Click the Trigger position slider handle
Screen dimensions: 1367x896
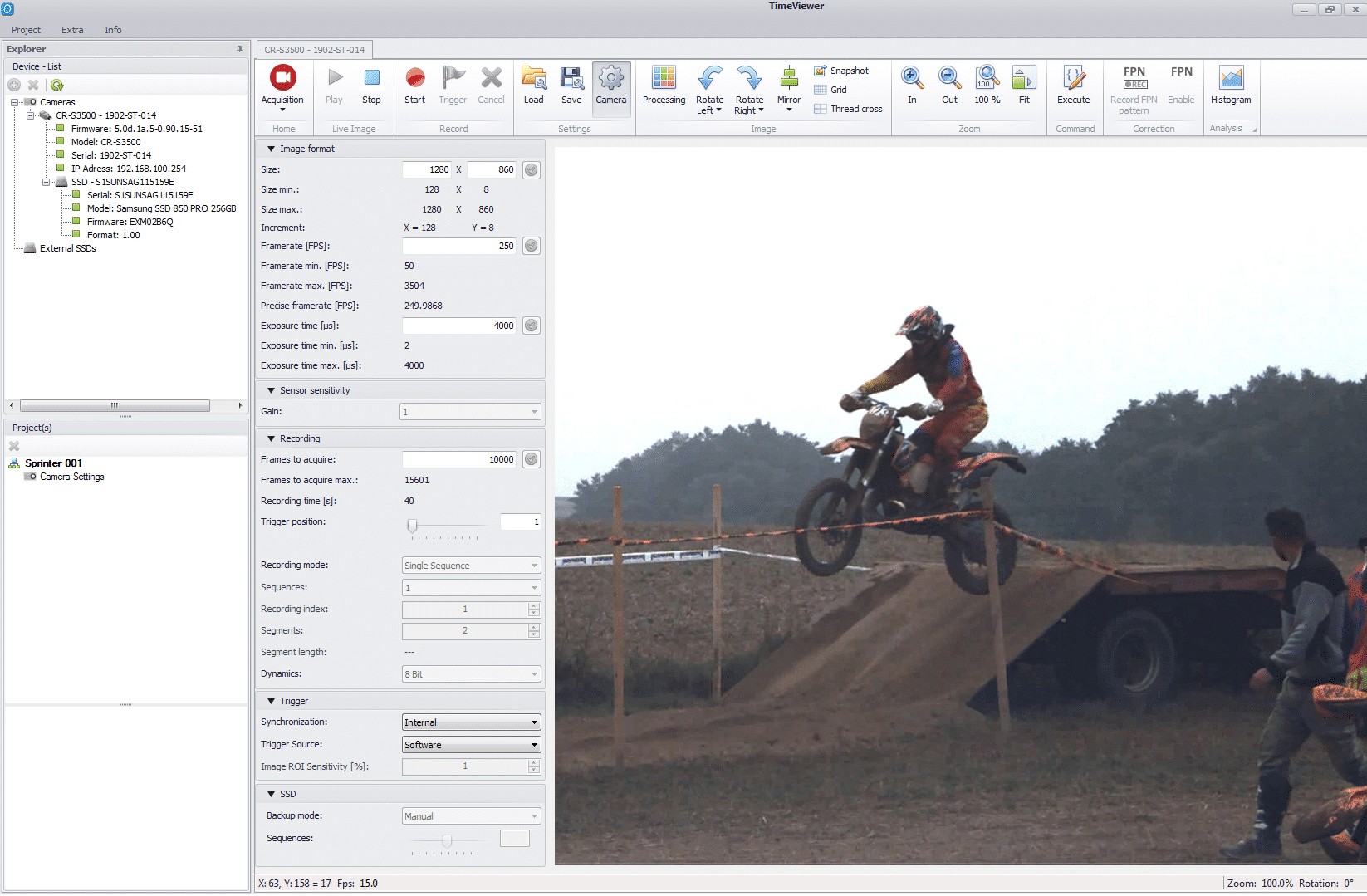tap(412, 526)
